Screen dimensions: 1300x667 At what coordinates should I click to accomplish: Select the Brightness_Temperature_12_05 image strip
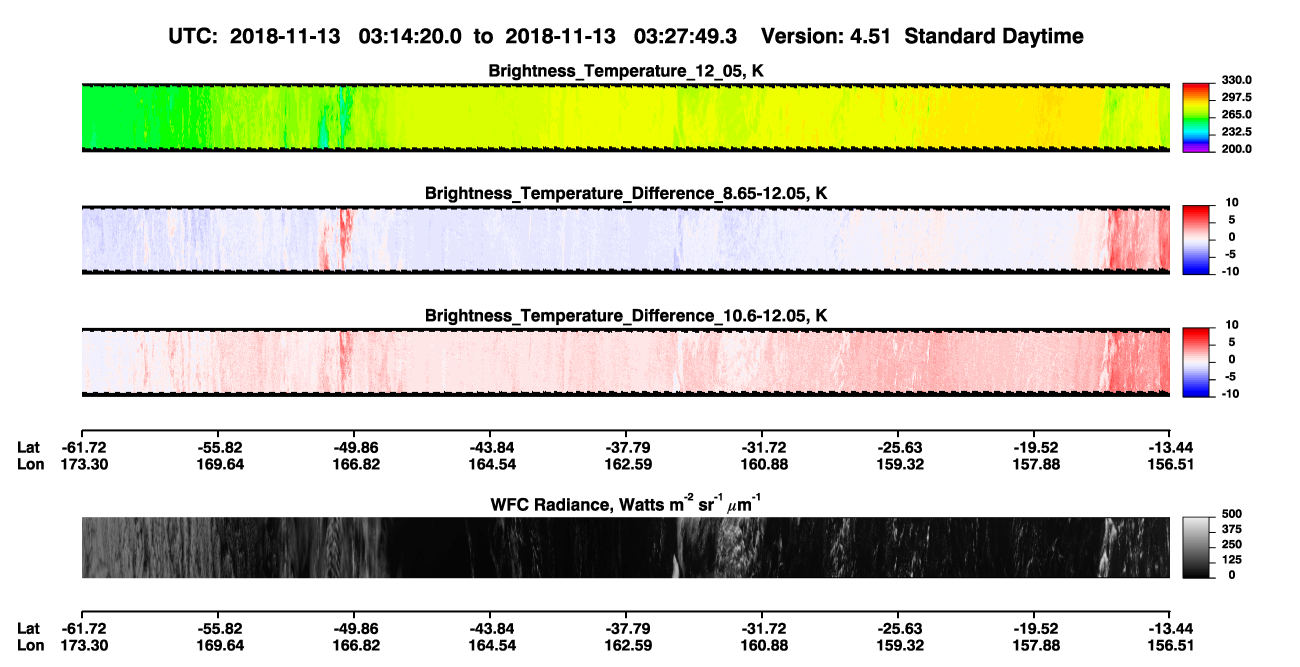625,118
